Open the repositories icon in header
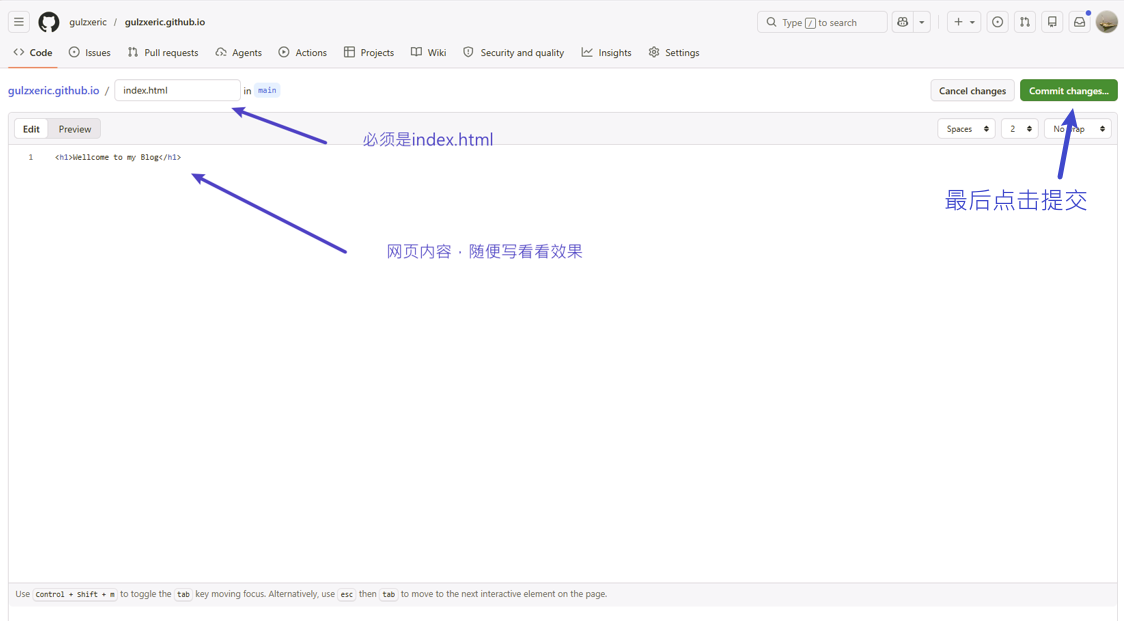Screen dimensions: 1124x621 click(1052, 22)
